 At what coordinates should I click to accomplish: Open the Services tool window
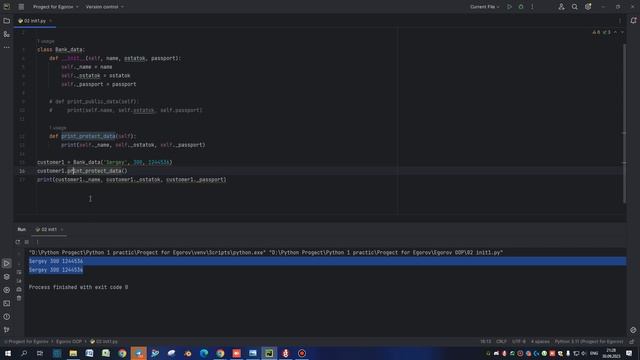tap(7, 290)
